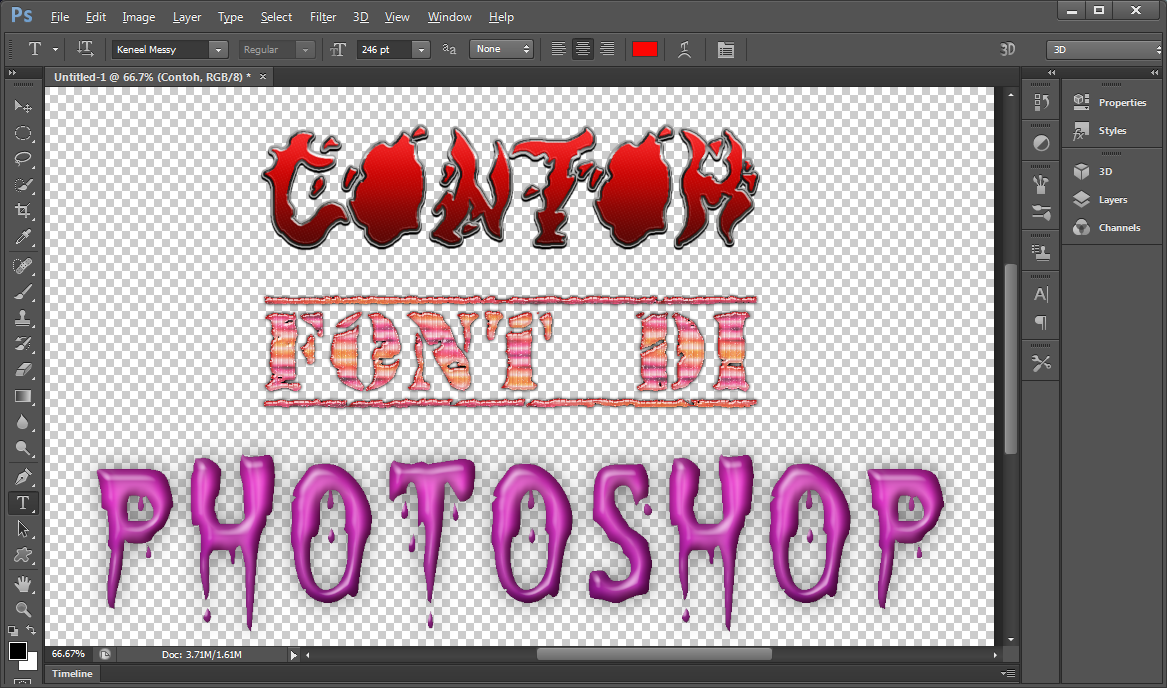Select the Gradient tool
The height and width of the screenshot is (688, 1167).
point(23,396)
